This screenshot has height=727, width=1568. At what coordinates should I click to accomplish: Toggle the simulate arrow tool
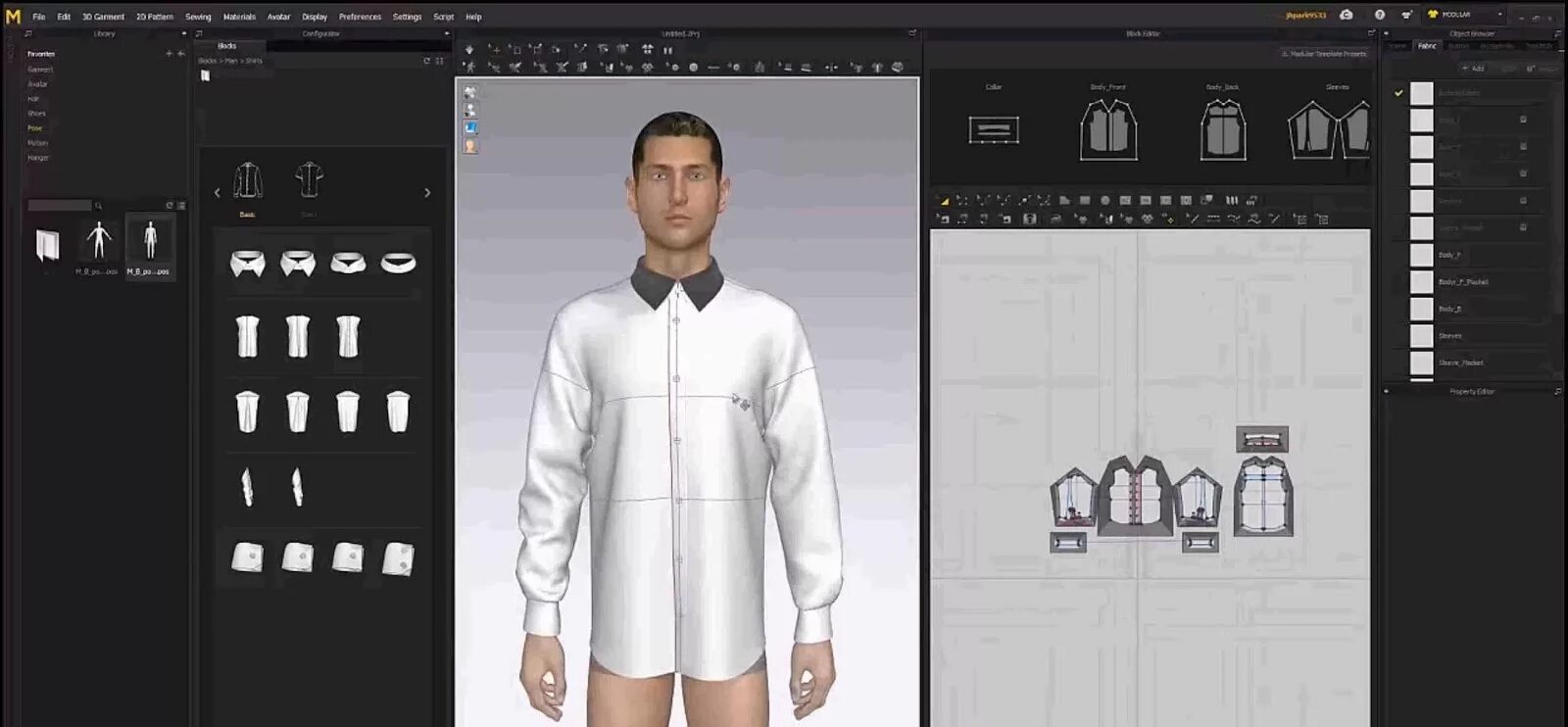click(x=469, y=49)
